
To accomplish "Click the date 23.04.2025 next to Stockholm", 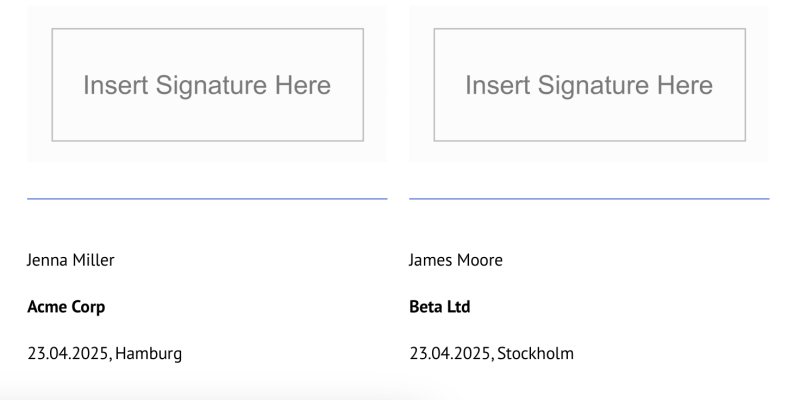I will click(x=450, y=354).
